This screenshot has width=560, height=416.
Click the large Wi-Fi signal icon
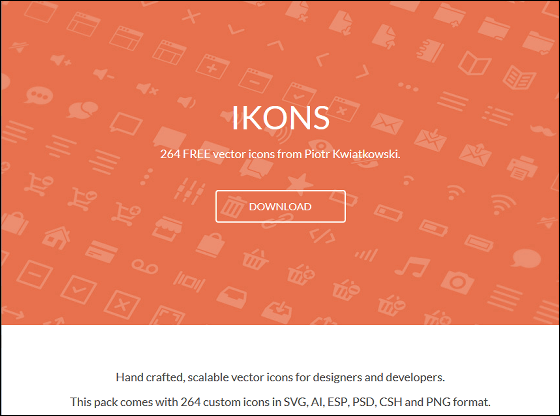click(x=504, y=204)
